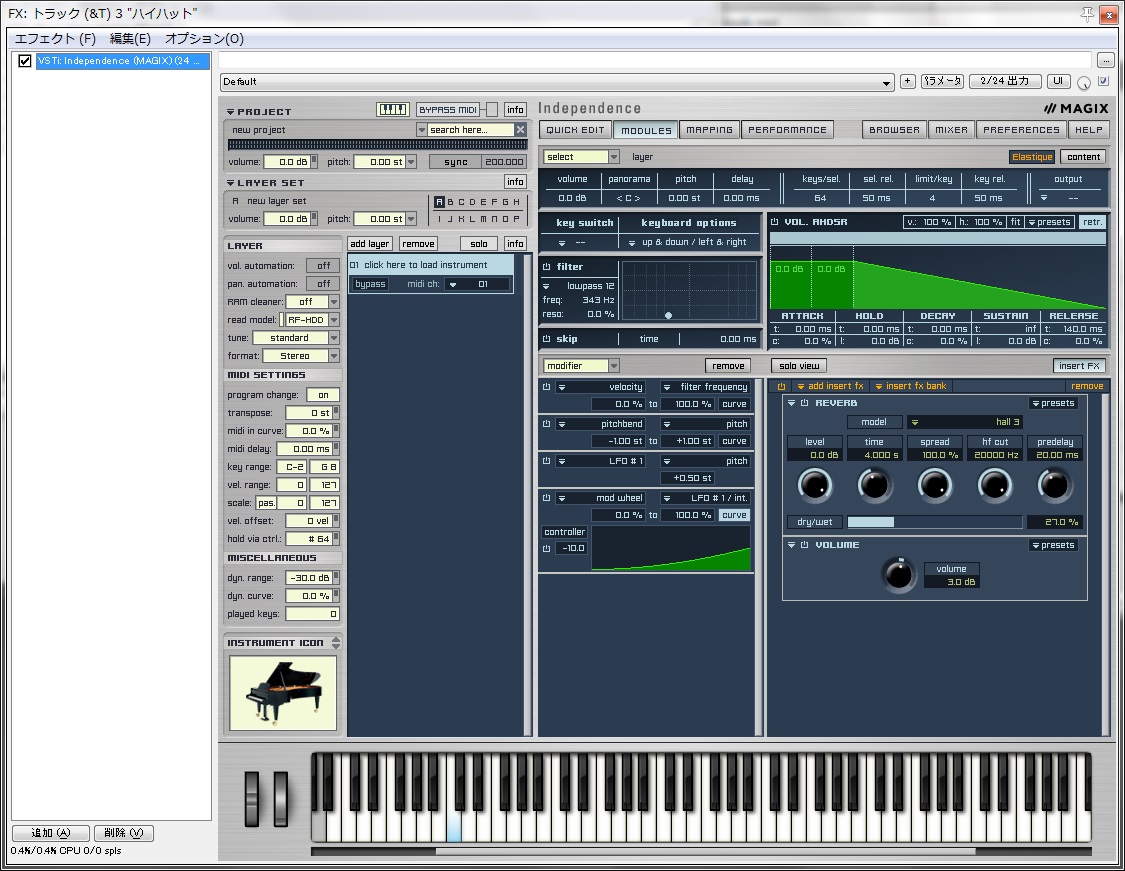This screenshot has width=1125, height=871.
Task: Click 'click here to load instrument' row
Action: (430, 265)
